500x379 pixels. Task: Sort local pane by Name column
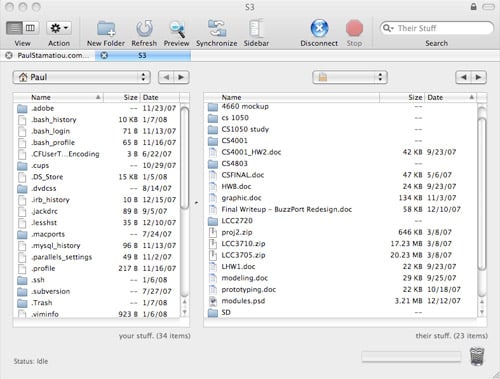(58, 97)
